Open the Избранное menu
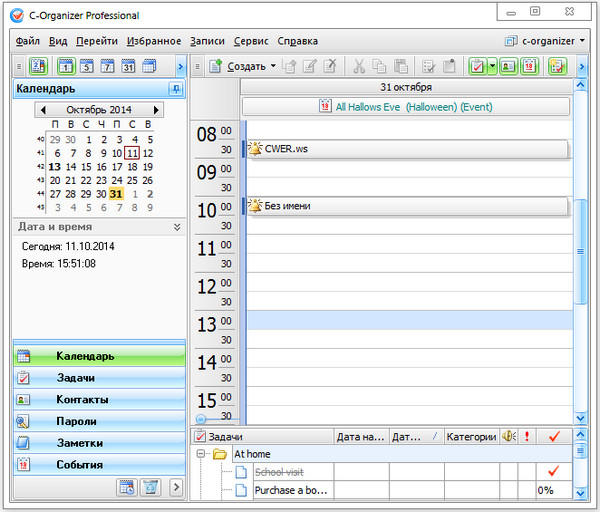 (154, 41)
